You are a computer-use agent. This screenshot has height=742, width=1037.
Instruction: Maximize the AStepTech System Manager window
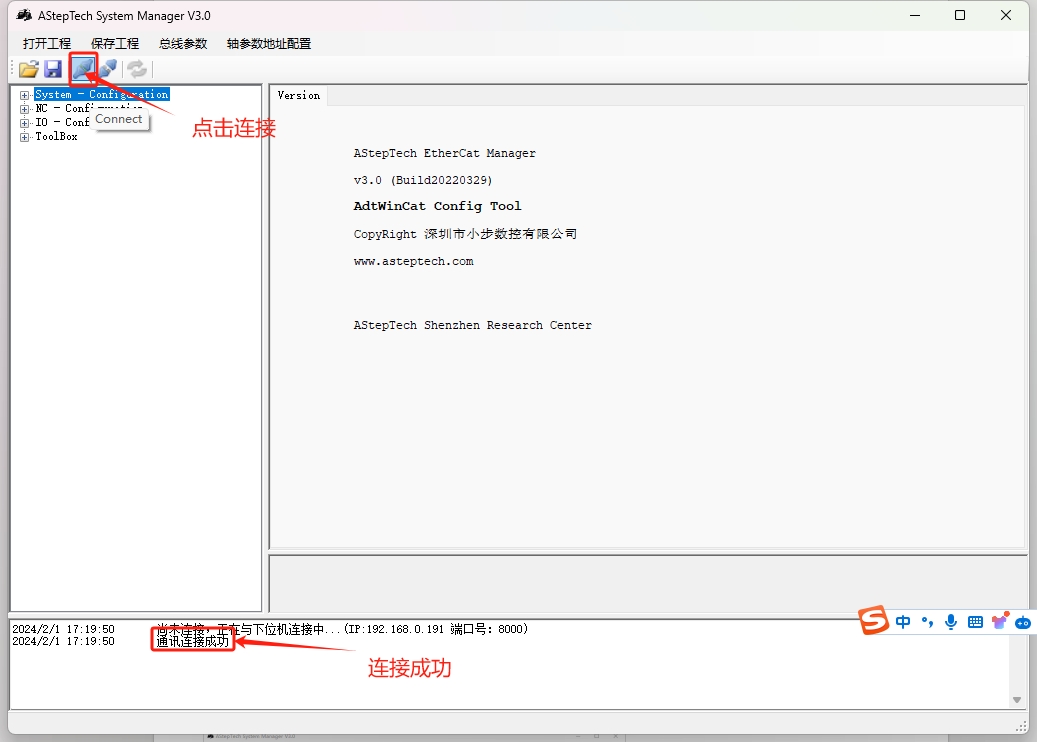[960, 15]
